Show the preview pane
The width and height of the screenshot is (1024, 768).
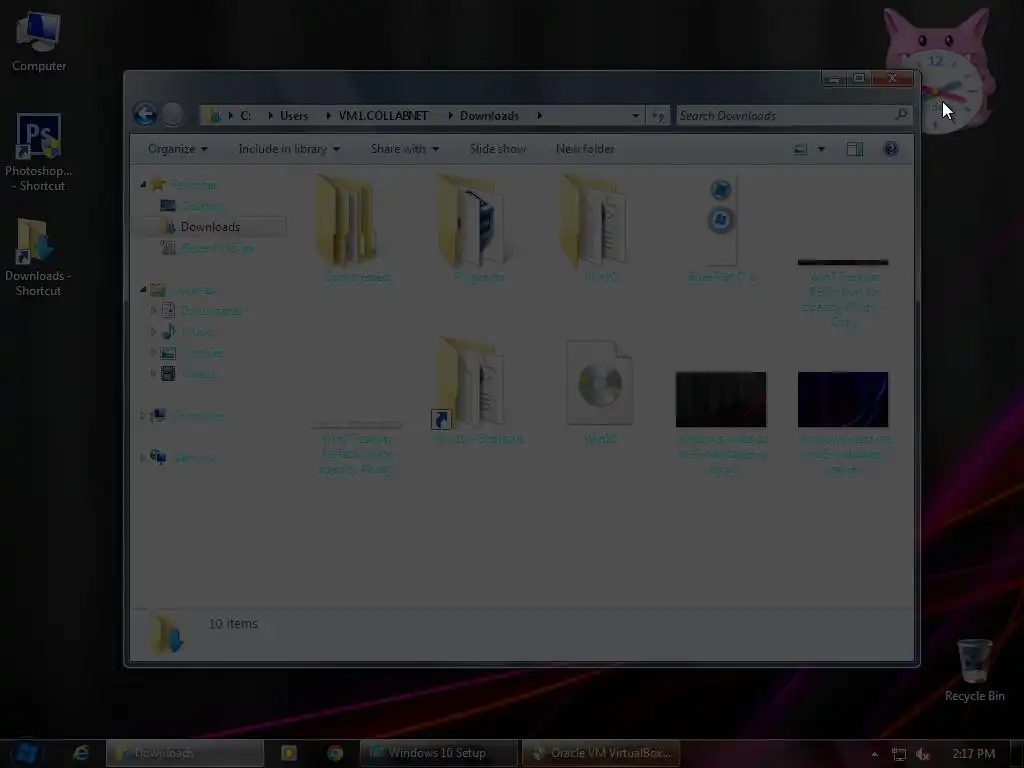[x=854, y=149]
